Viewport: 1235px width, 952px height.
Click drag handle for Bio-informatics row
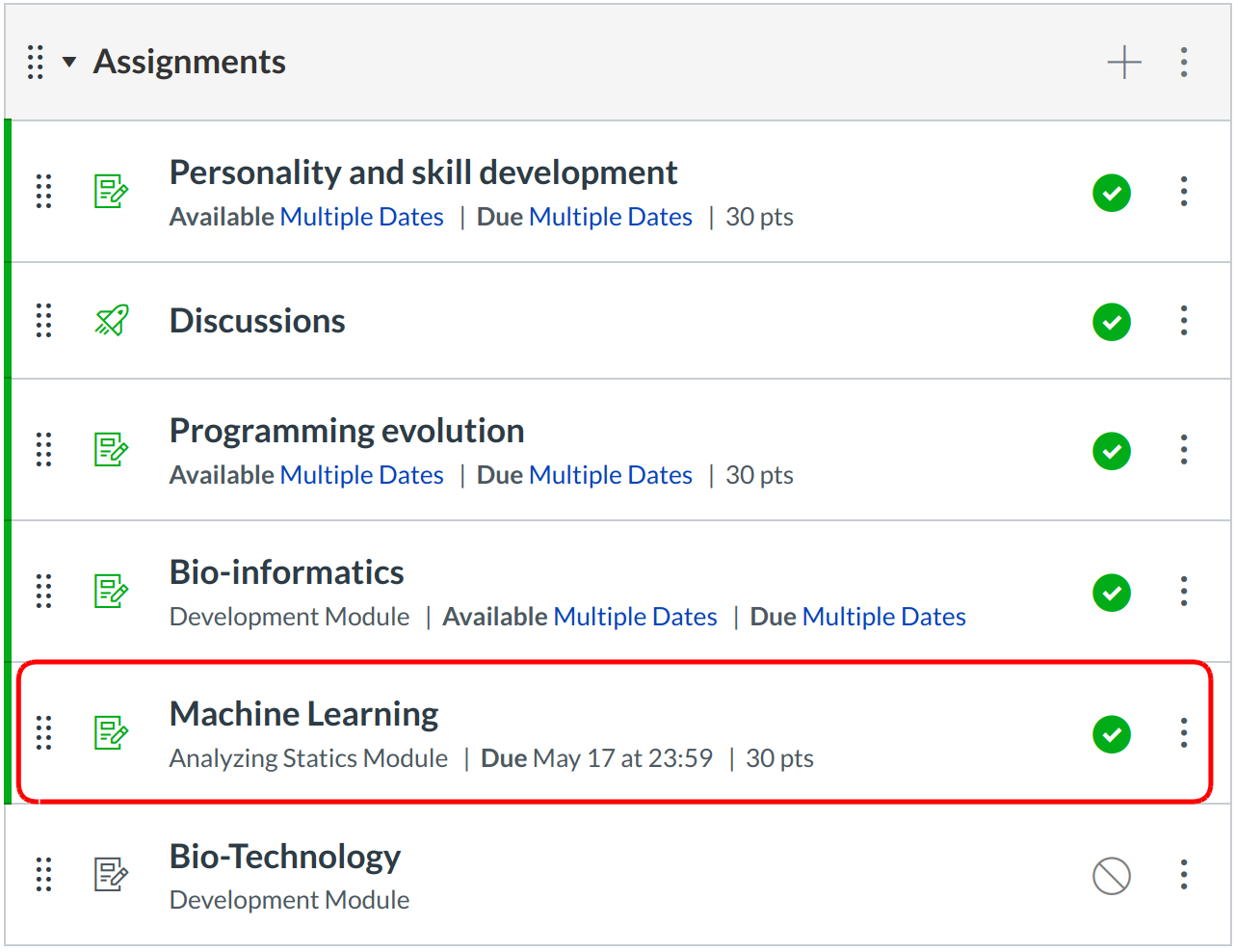point(43,592)
